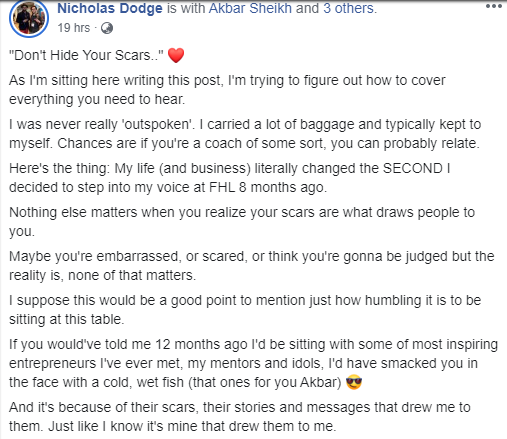The width and height of the screenshot is (507, 439).
Task: Open Nicholas Dodge's profile picture
Action: (29, 18)
